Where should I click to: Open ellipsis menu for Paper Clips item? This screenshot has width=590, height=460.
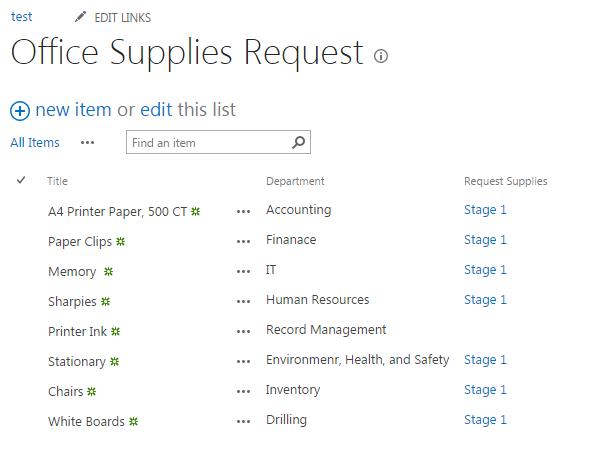(x=243, y=241)
